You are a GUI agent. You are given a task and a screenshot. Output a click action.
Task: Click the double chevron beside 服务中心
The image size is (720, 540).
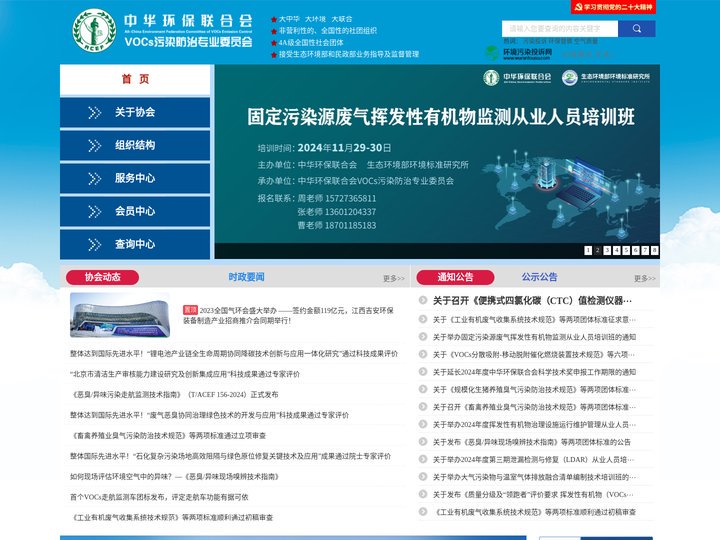tap(95, 179)
